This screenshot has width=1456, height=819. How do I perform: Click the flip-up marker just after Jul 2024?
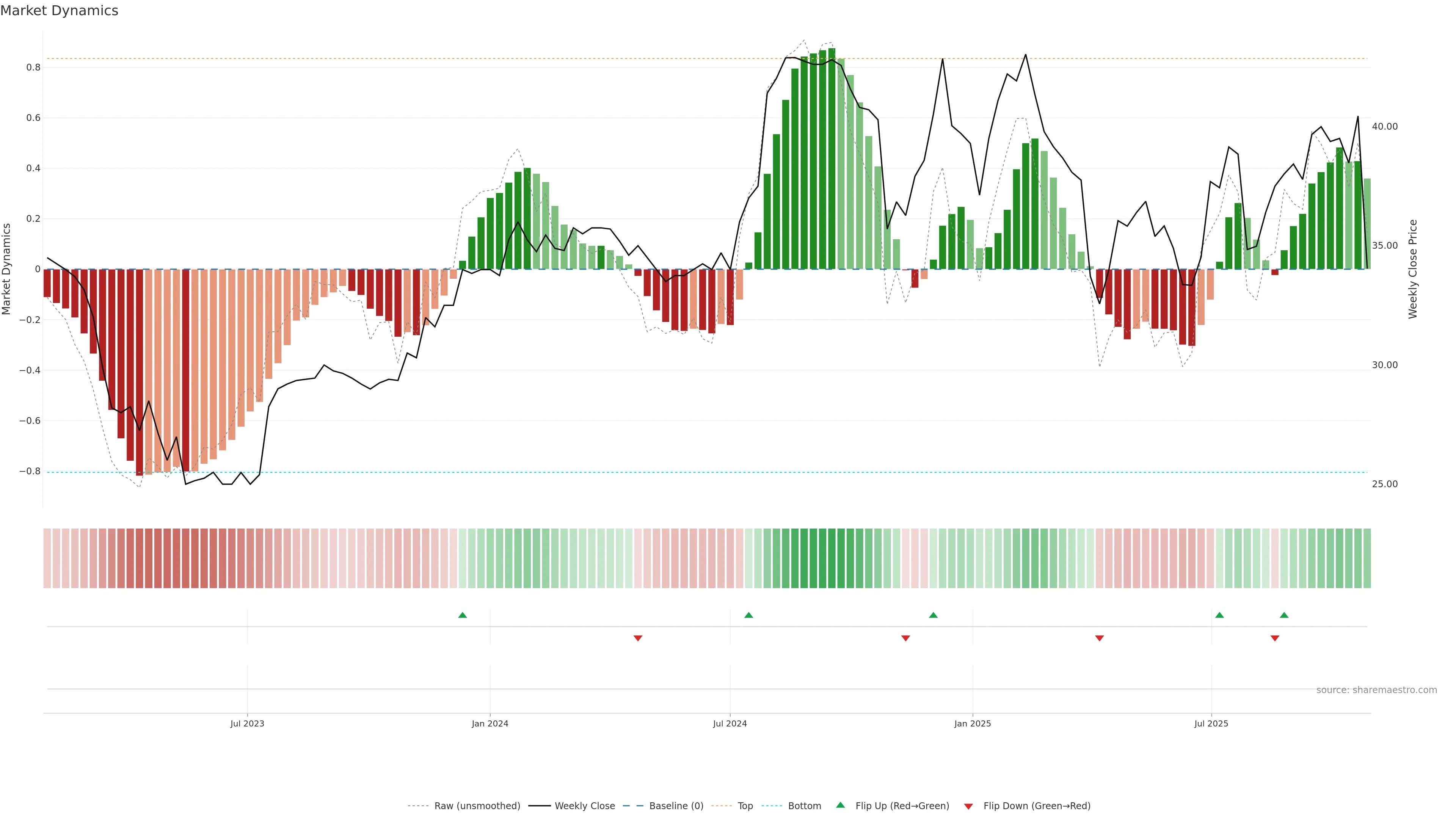(x=748, y=615)
